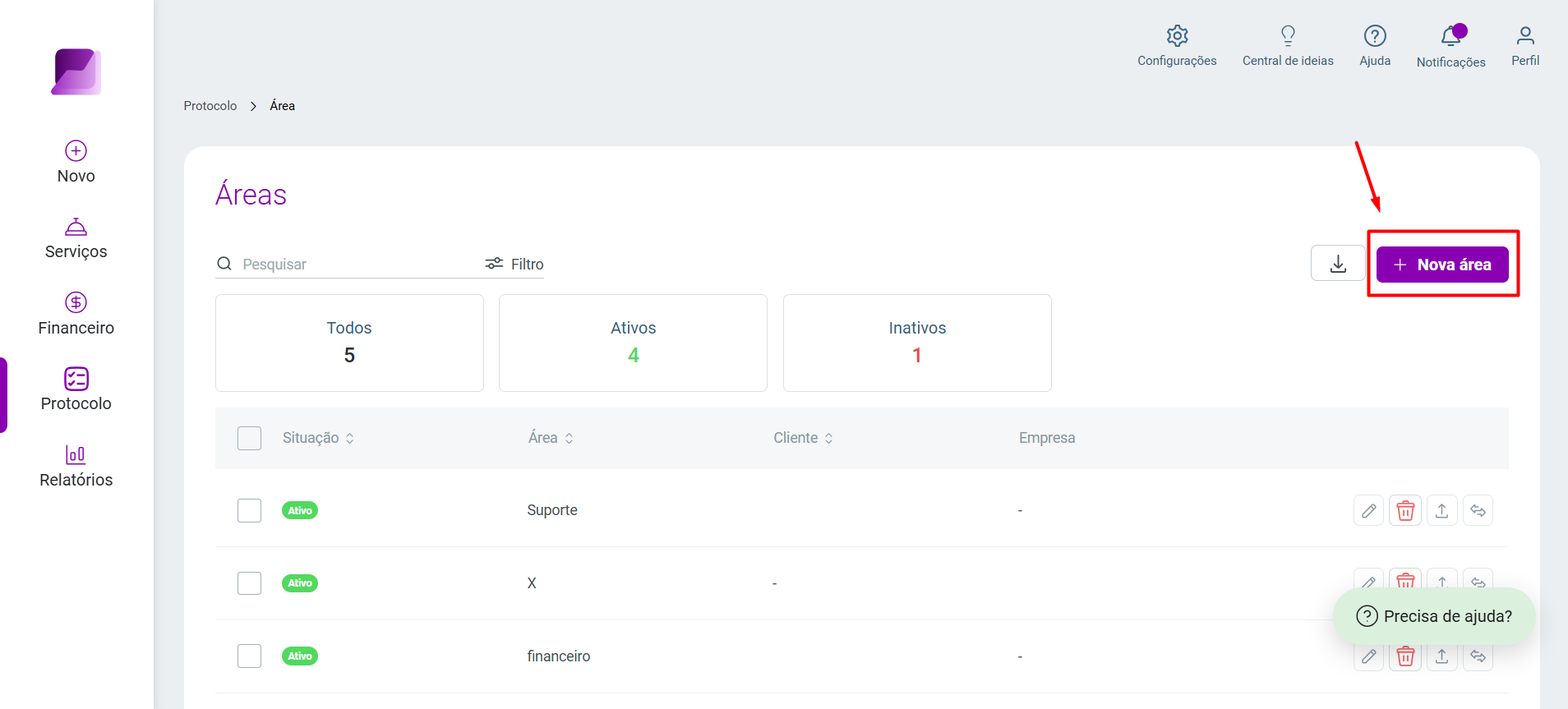Viewport: 1568px width, 709px height.
Task: Check the financeiro row checkbox
Action: 249,656
